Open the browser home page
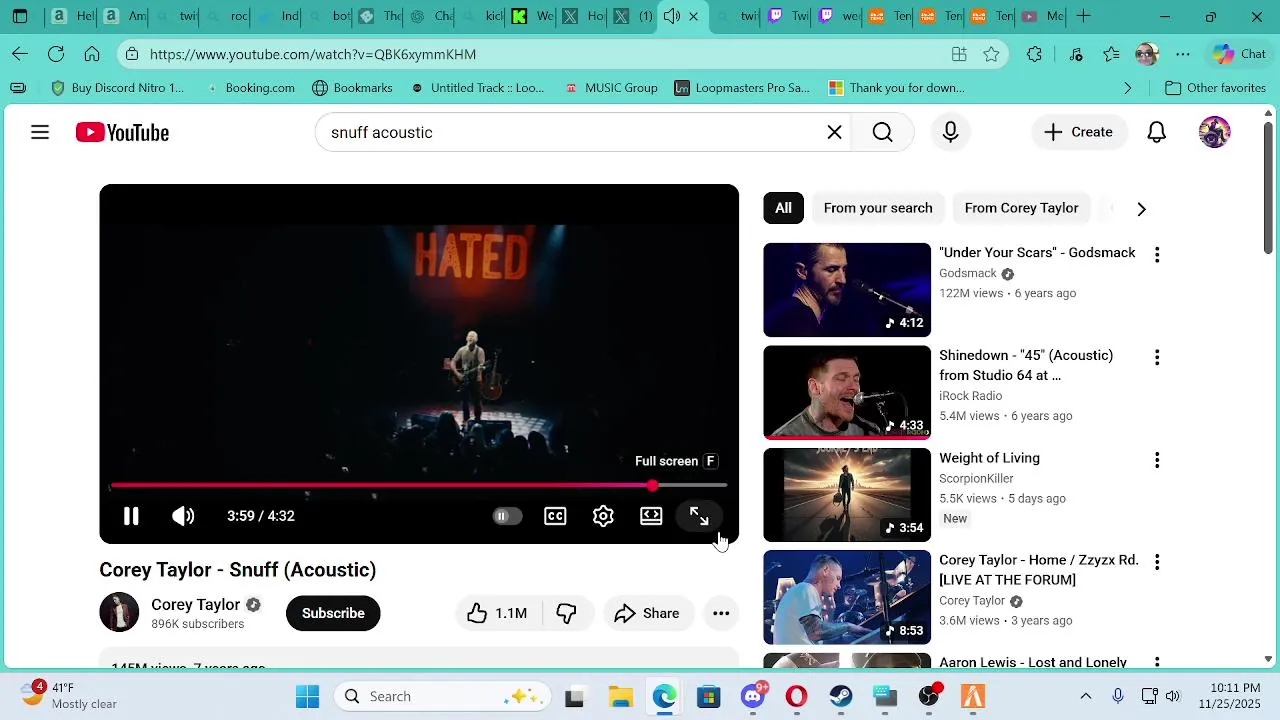Screen dimensions: 1280x720 pyautogui.click(x=92, y=54)
